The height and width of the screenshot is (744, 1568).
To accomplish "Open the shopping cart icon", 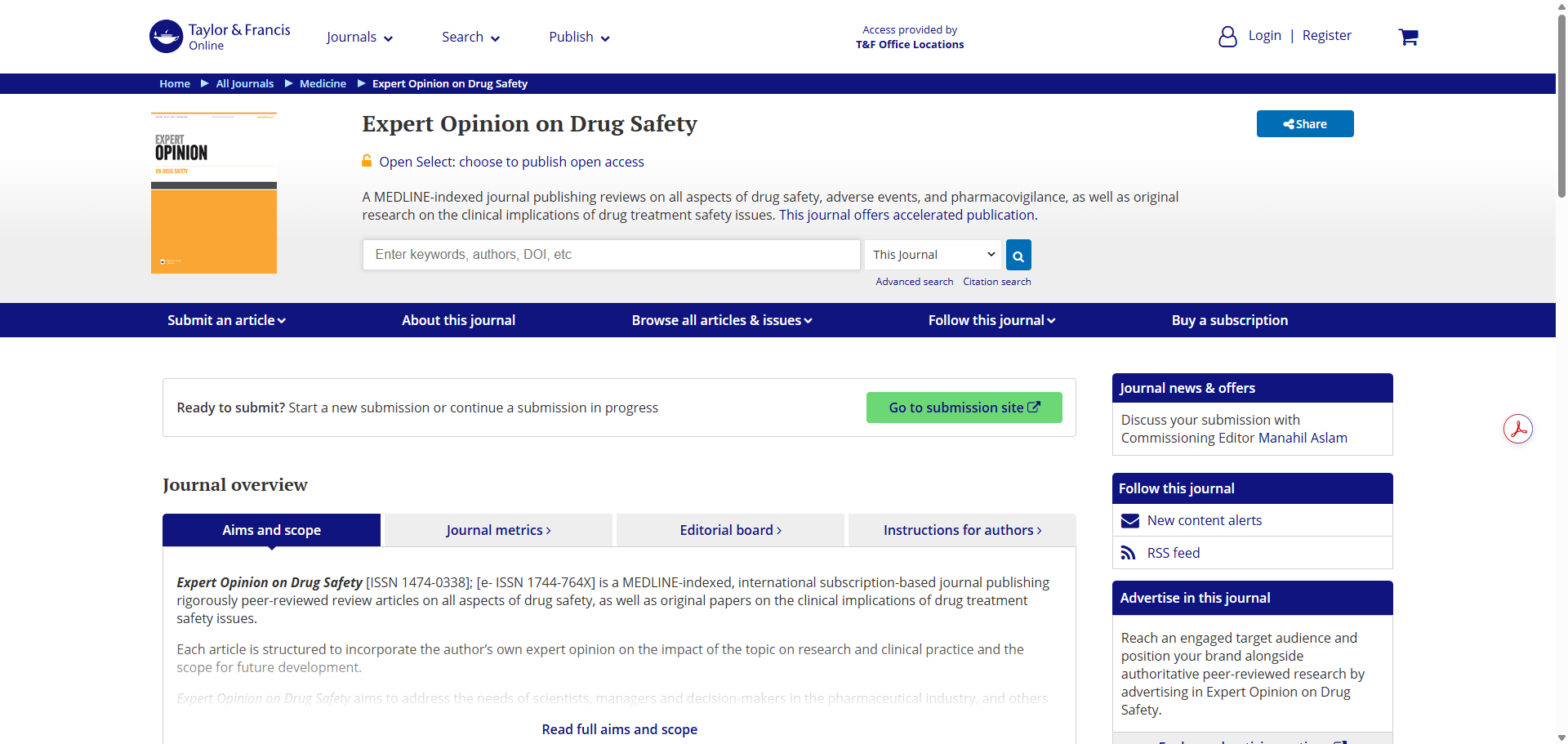I will [1408, 37].
